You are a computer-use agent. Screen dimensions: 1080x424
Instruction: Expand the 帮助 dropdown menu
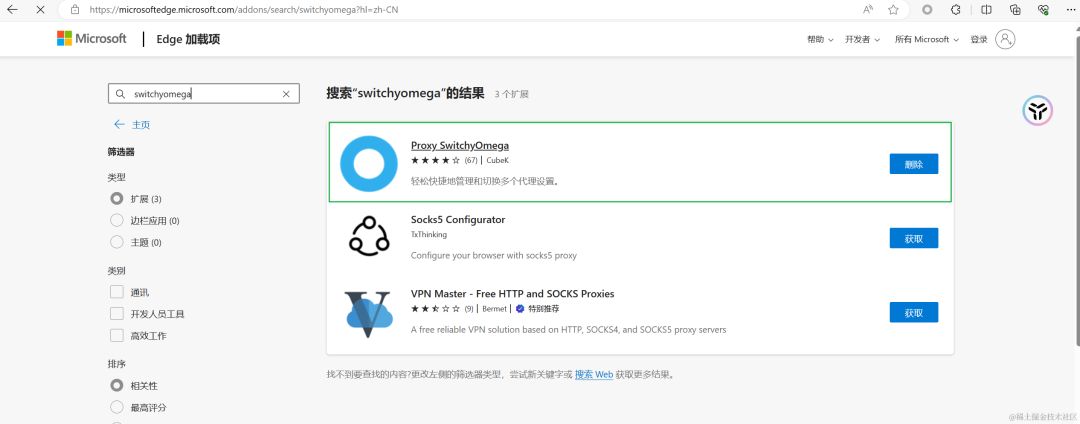820,39
